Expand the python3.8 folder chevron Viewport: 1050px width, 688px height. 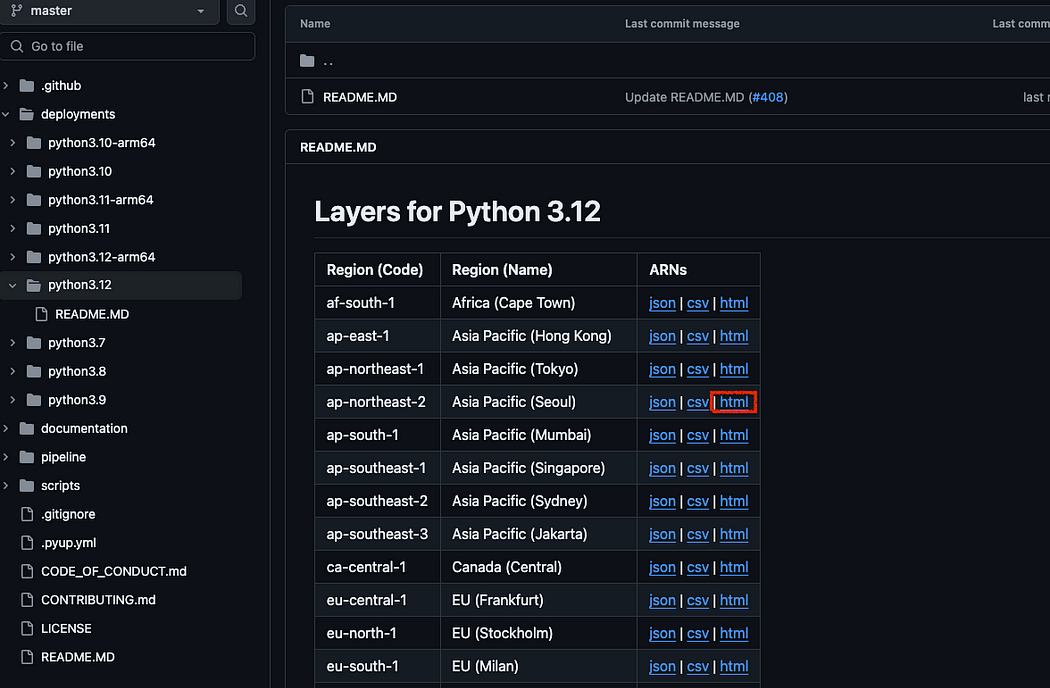(x=13, y=371)
